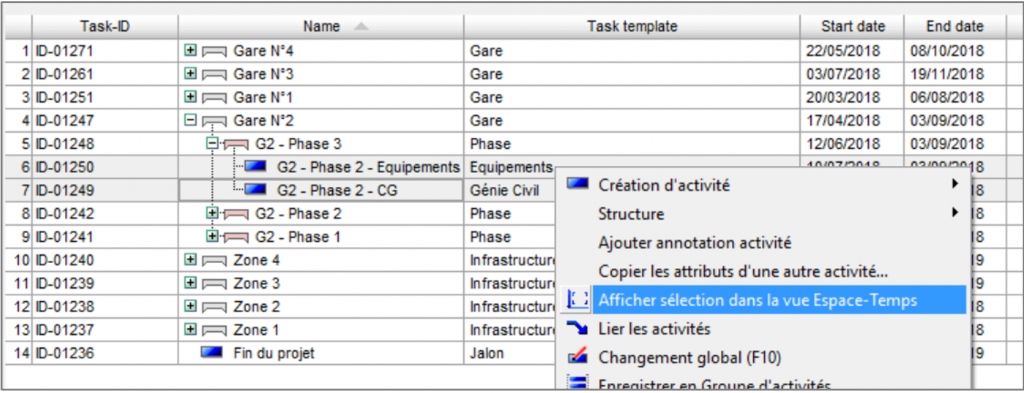Viewport: 1024px width, 393px height.
Task: Collapse the Gare N°2 tree node
Action: (190, 120)
